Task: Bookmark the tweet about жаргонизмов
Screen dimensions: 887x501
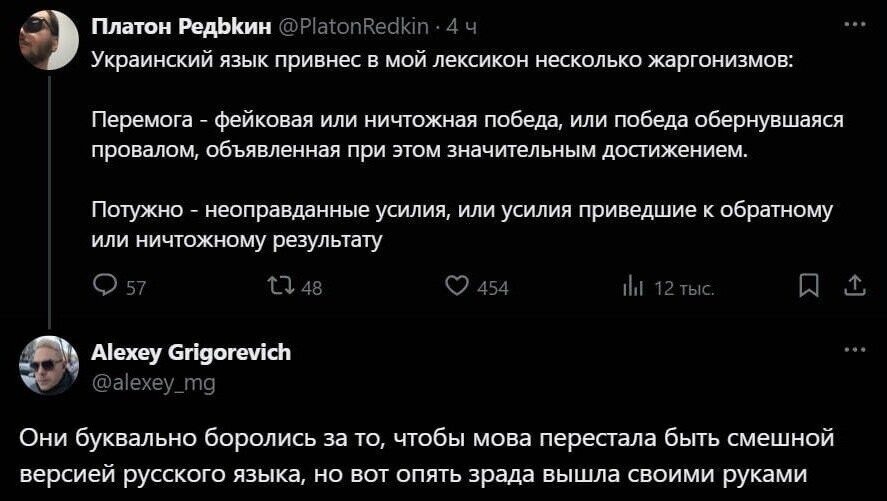Action: (x=809, y=286)
